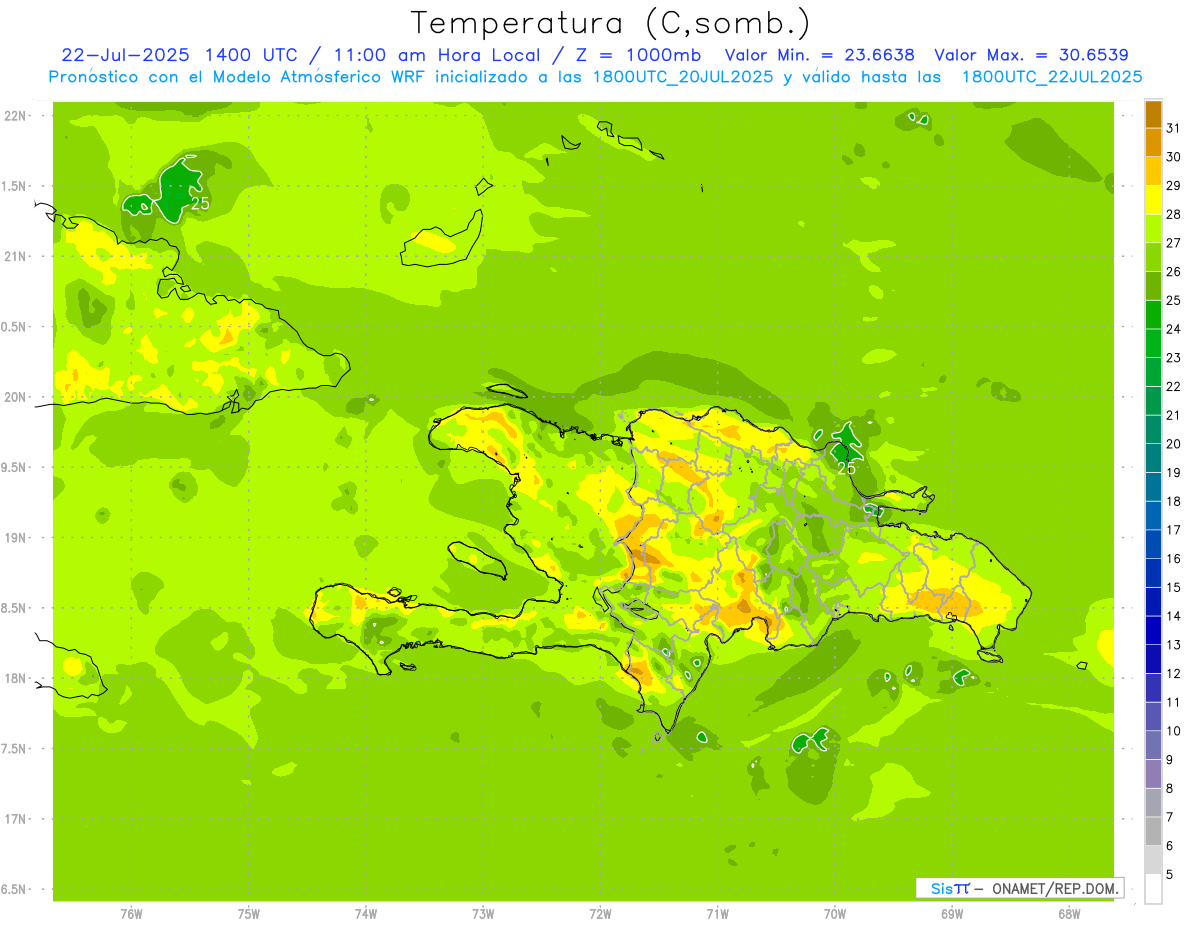Image resolution: width=1200 pixels, height=927 pixels.
Task: Click the purple swatch between 8 and 9
Action: pos(1153,774)
